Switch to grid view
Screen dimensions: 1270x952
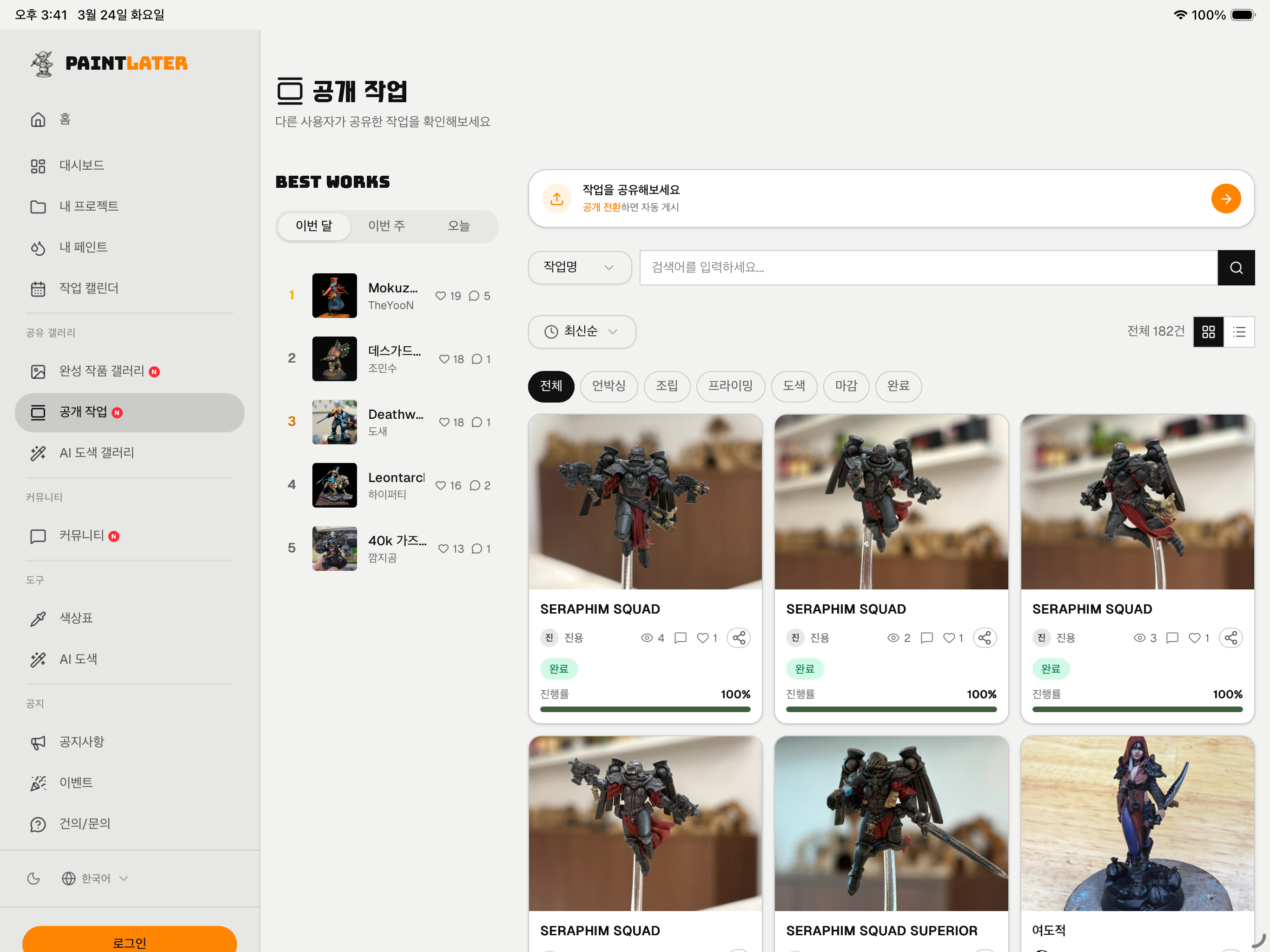[1208, 332]
